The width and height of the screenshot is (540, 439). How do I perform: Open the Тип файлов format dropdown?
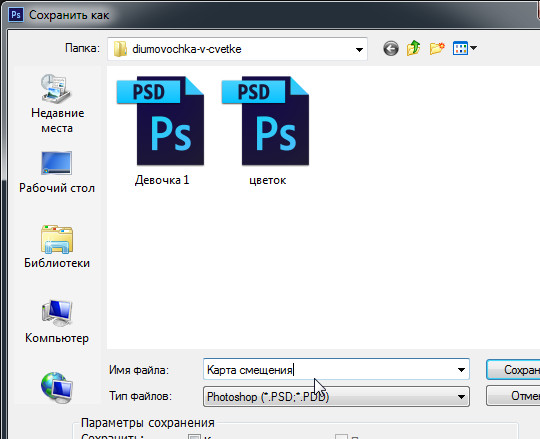(x=336, y=397)
